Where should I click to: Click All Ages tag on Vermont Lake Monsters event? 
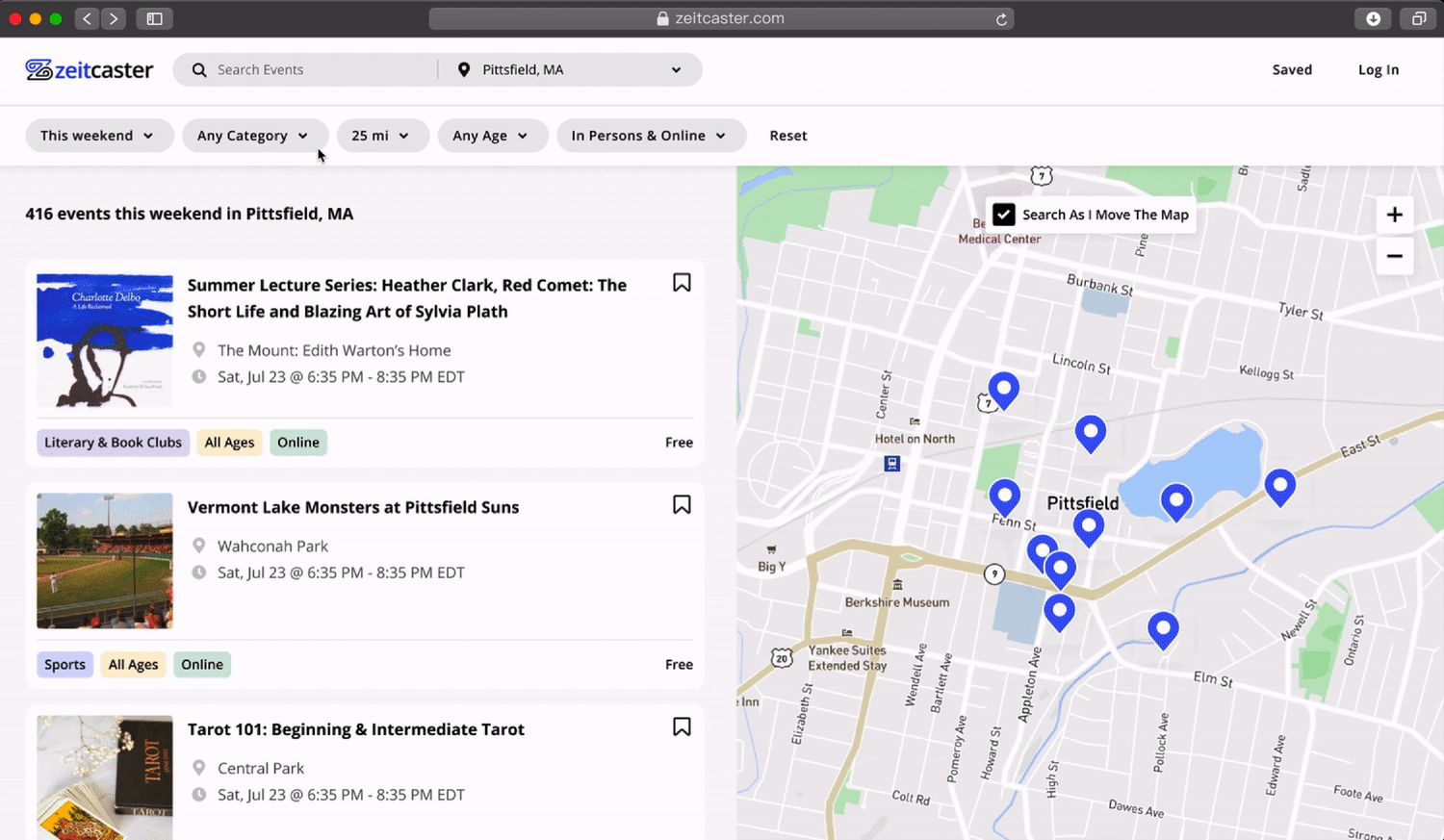click(x=133, y=665)
